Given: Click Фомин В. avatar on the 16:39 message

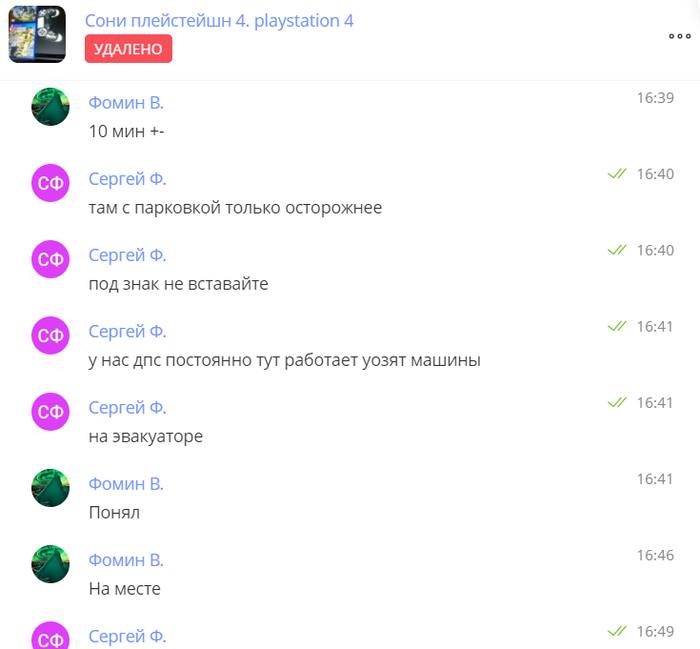Looking at the screenshot, I should (x=50, y=107).
